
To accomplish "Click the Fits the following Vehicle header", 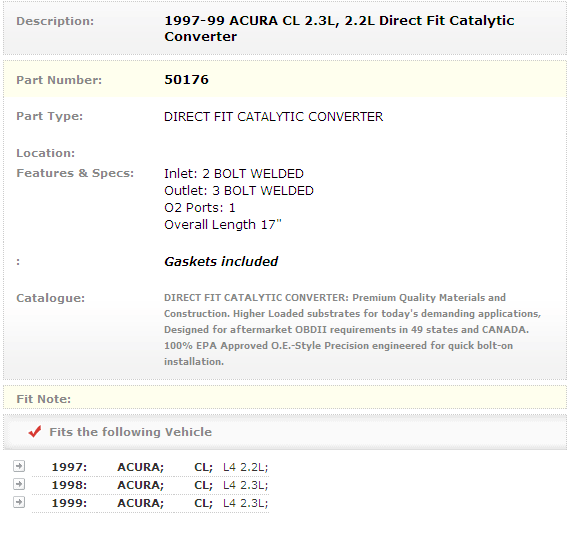I will [x=131, y=432].
